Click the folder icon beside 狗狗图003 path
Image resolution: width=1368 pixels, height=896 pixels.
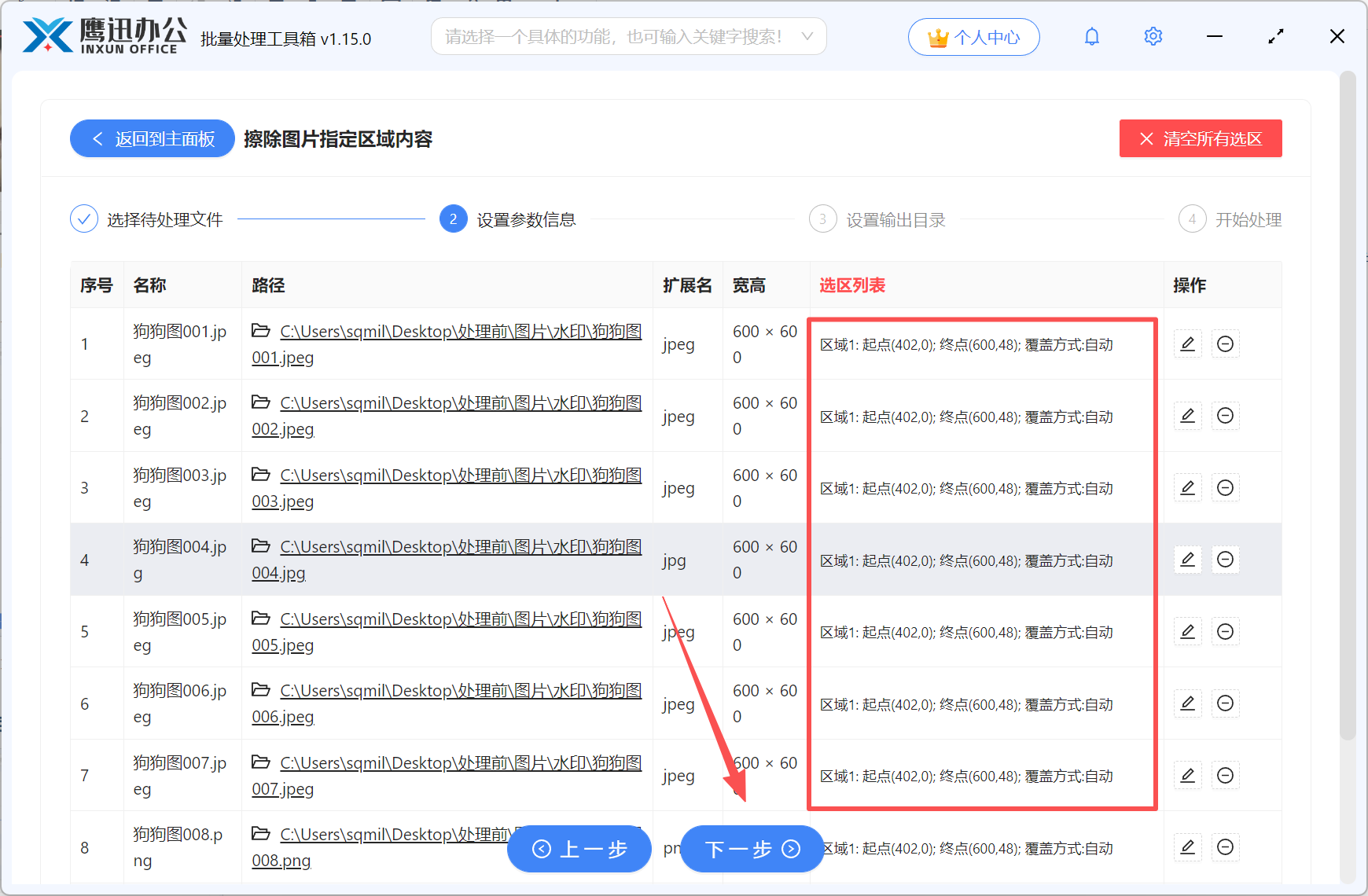click(x=261, y=475)
